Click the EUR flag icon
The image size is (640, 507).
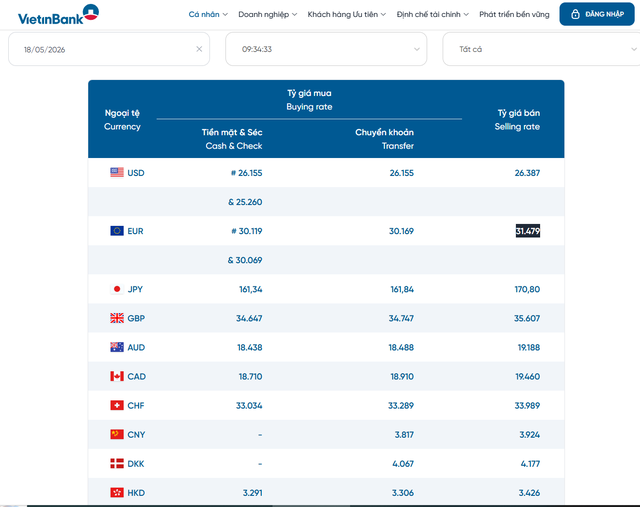[117, 231]
